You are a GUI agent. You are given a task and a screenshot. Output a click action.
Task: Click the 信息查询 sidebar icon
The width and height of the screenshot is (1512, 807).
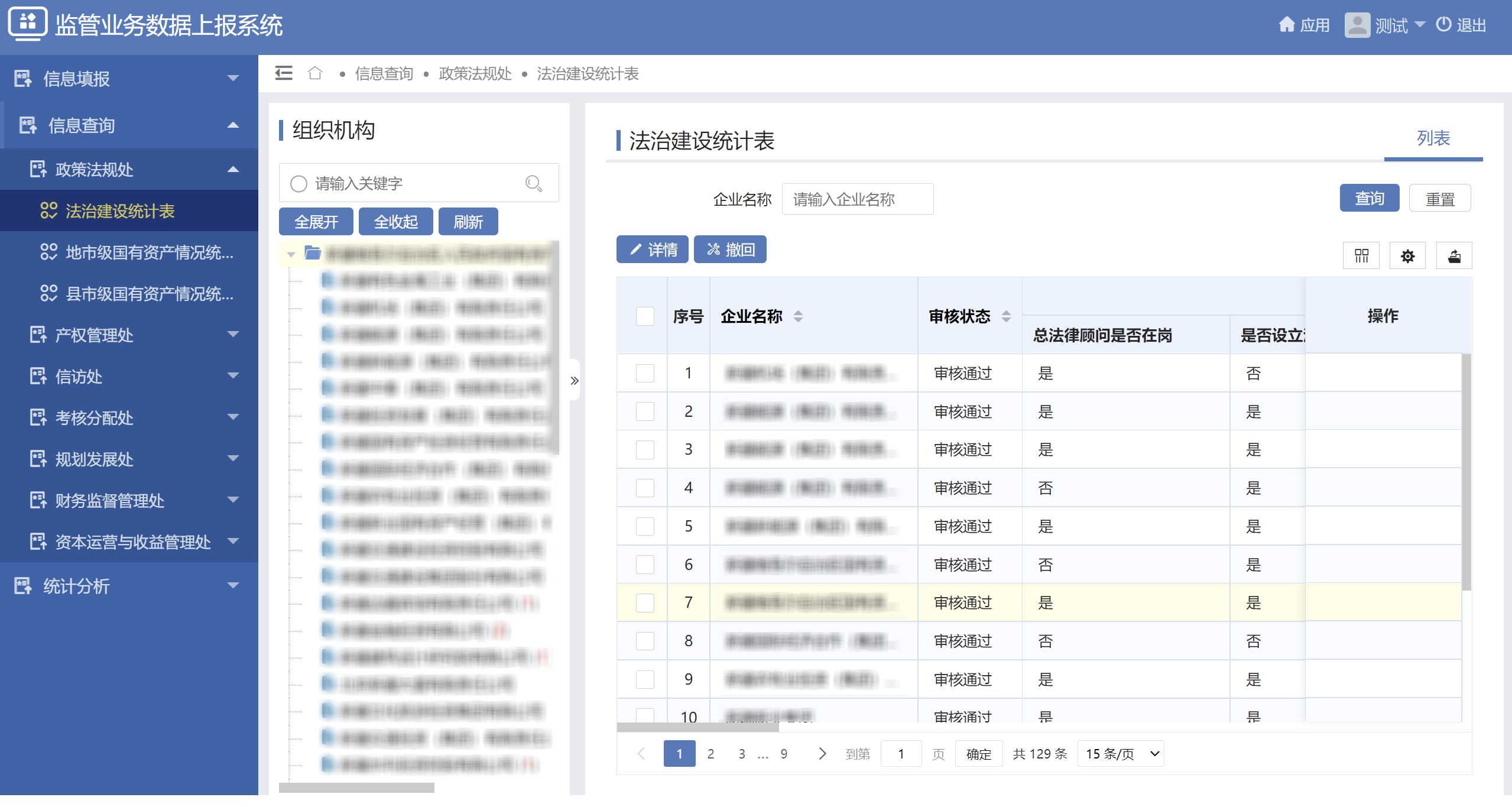pos(28,125)
